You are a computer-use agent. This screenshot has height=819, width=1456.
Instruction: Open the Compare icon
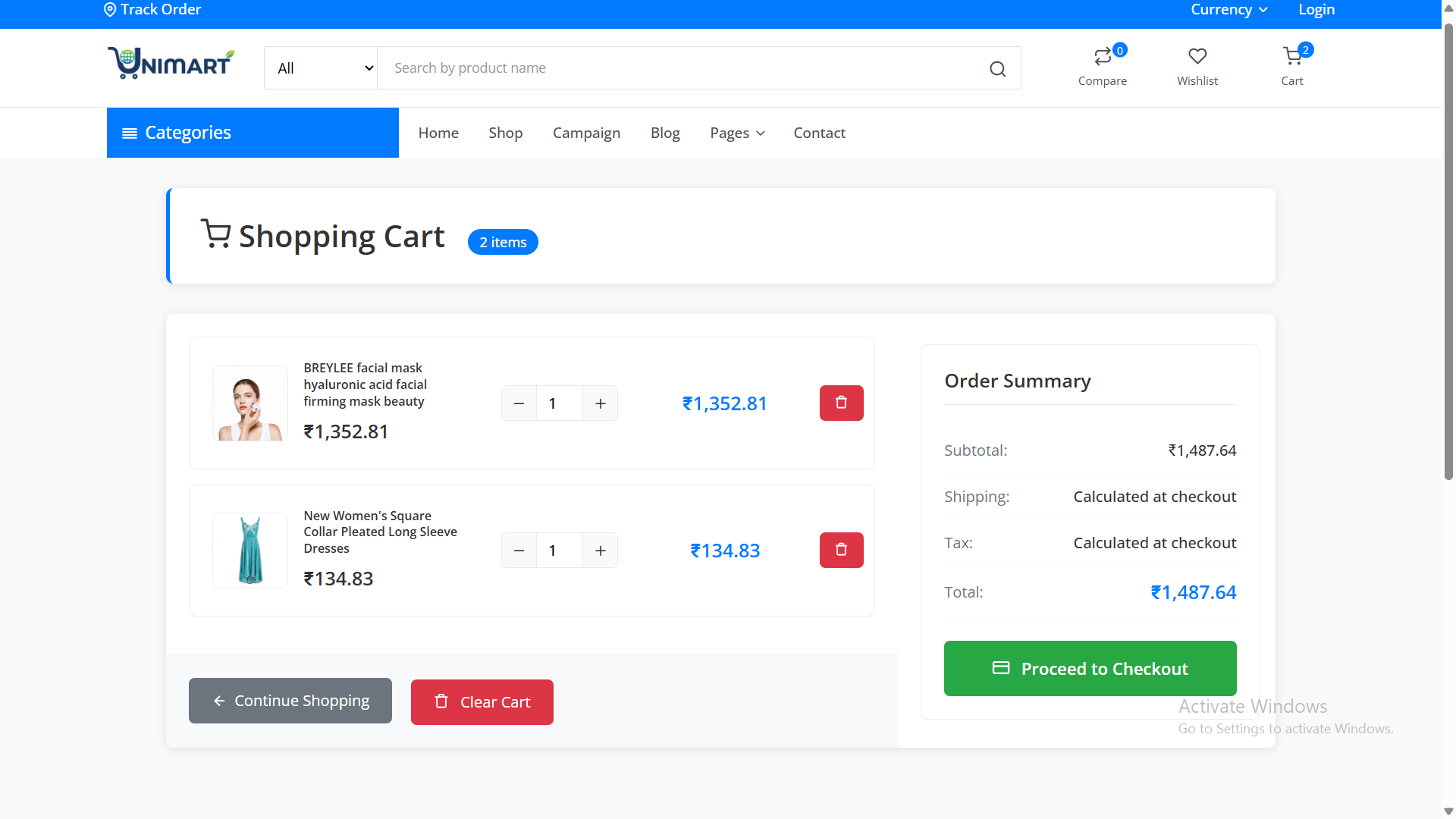pyautogui.click(x=1103, y=56)
